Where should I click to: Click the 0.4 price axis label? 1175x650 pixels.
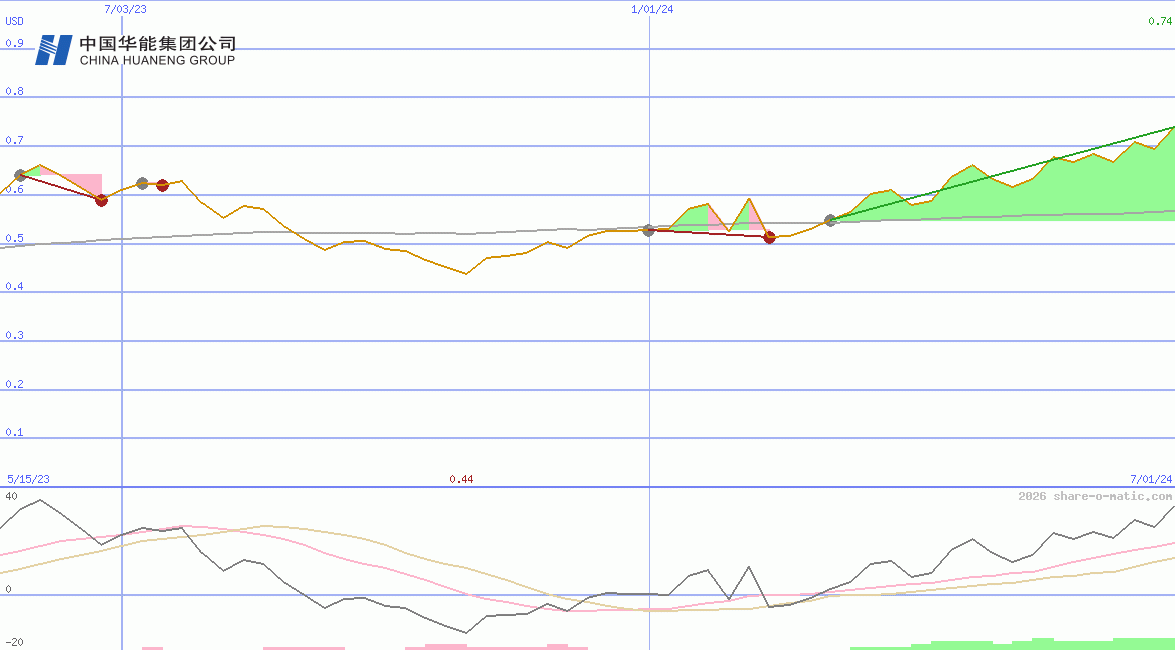(x=14, y=286)
